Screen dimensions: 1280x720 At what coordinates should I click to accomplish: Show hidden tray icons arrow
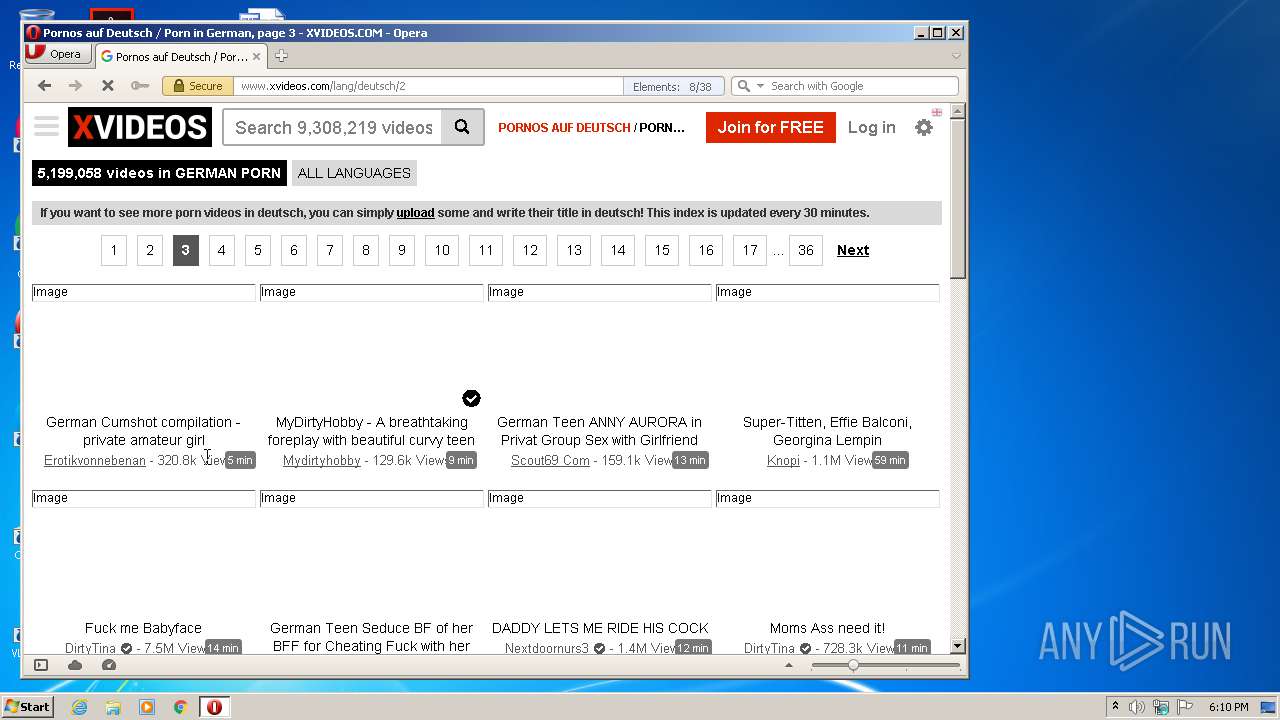[x=1115, y=707]
